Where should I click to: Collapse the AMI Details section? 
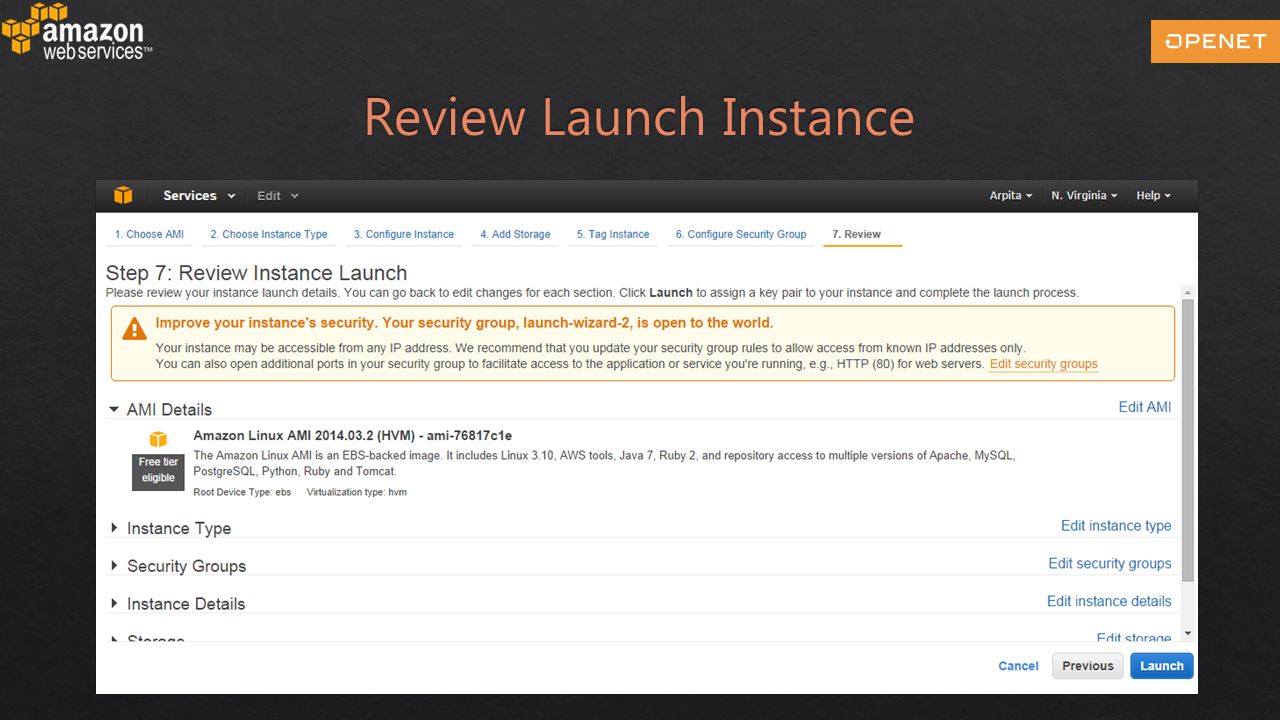pos(116,409)
